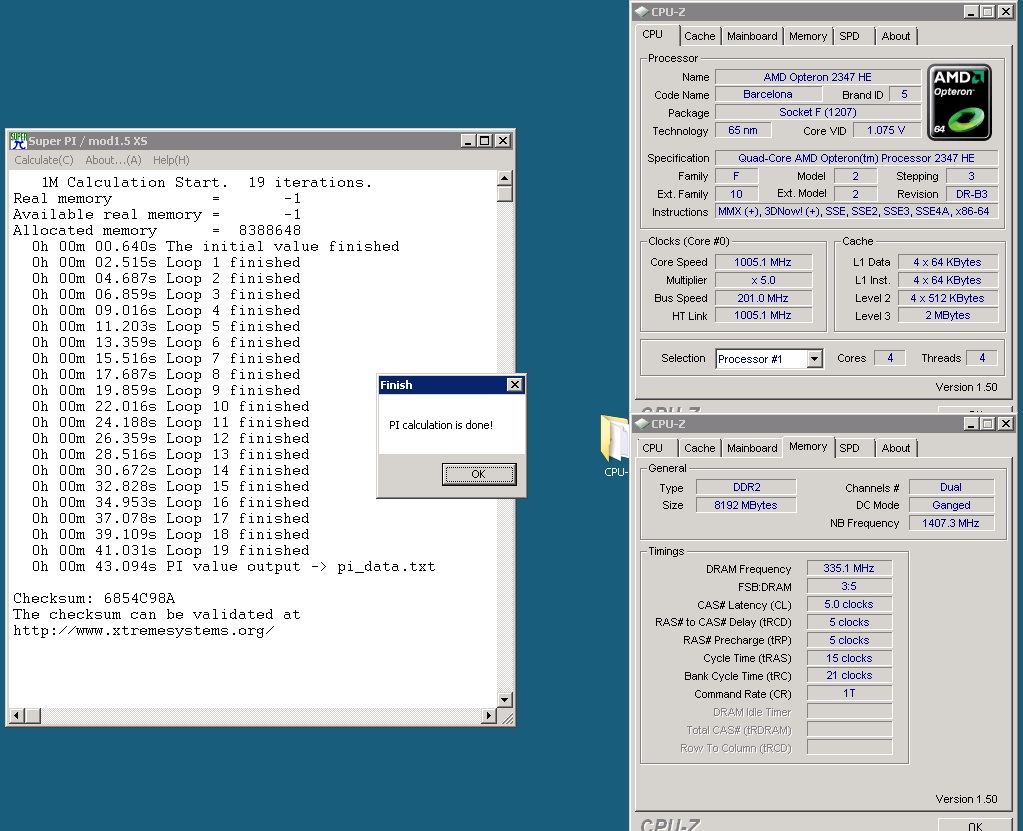Open the About...(A) menu in Super PI
The height and width of the screenshot is (831, 1023).
point(114,160)
